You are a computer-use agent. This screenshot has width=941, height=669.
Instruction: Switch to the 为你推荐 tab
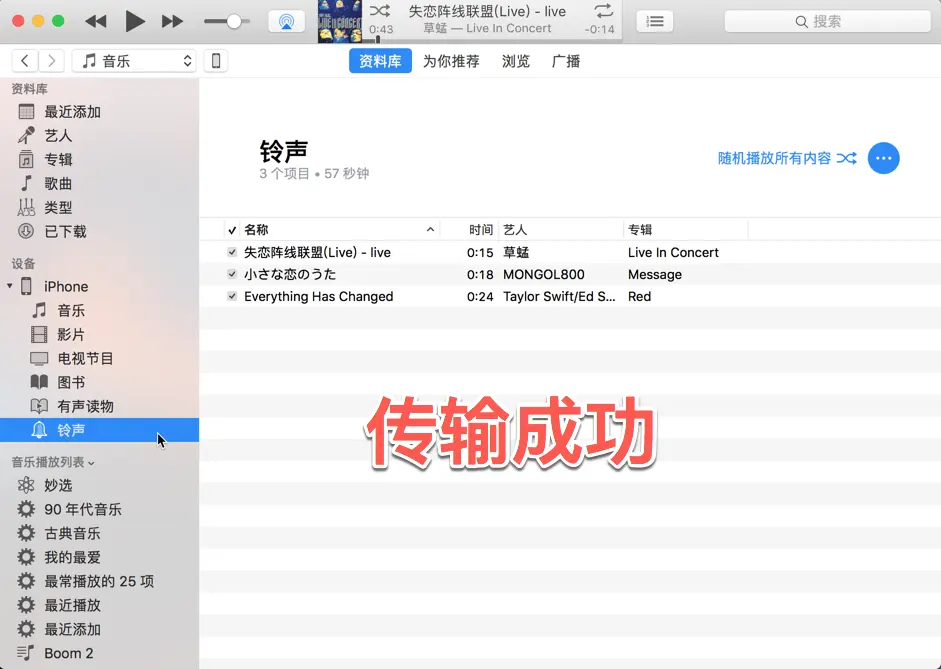pos(451,61)
